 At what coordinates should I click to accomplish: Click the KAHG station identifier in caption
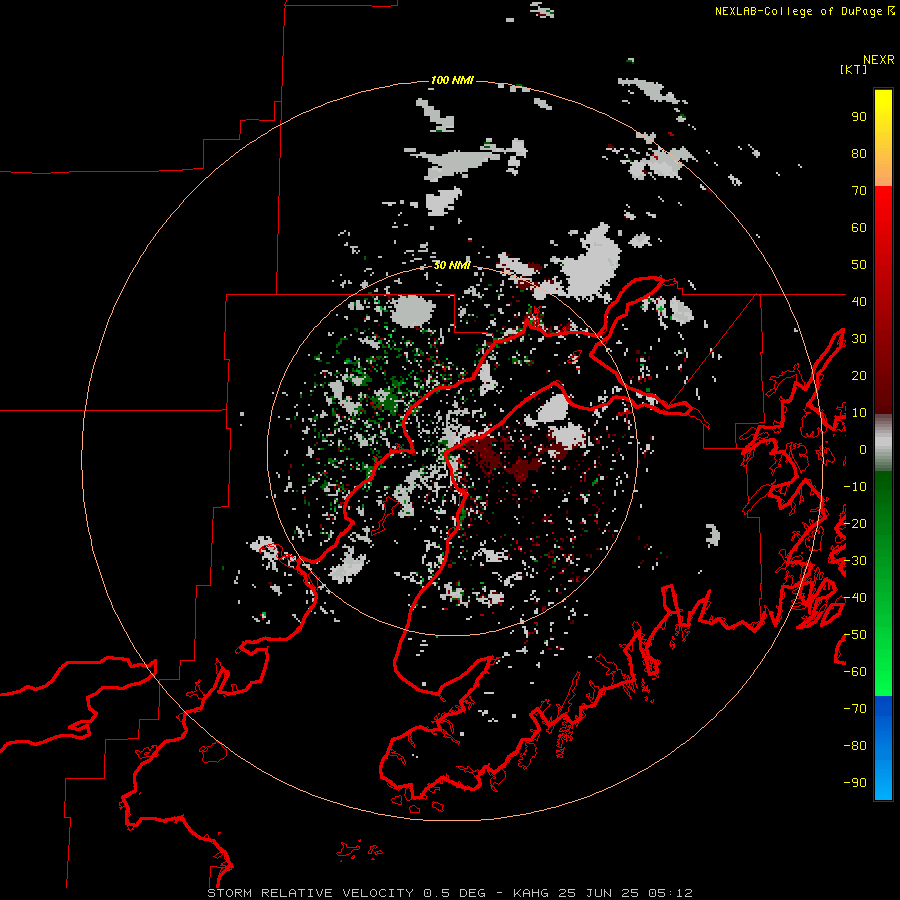(530, 893)
